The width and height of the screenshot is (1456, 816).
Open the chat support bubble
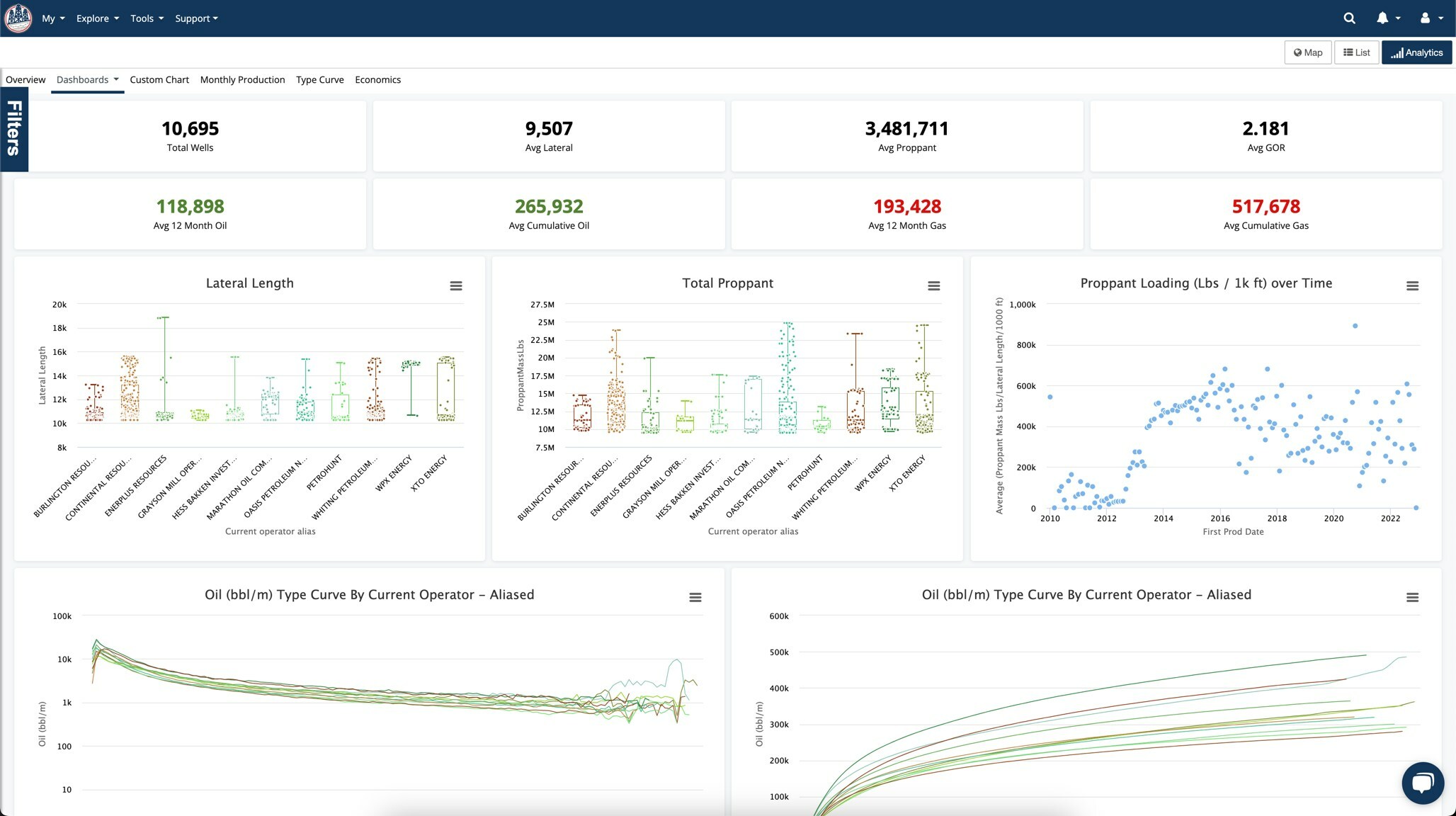point(1422,783)
